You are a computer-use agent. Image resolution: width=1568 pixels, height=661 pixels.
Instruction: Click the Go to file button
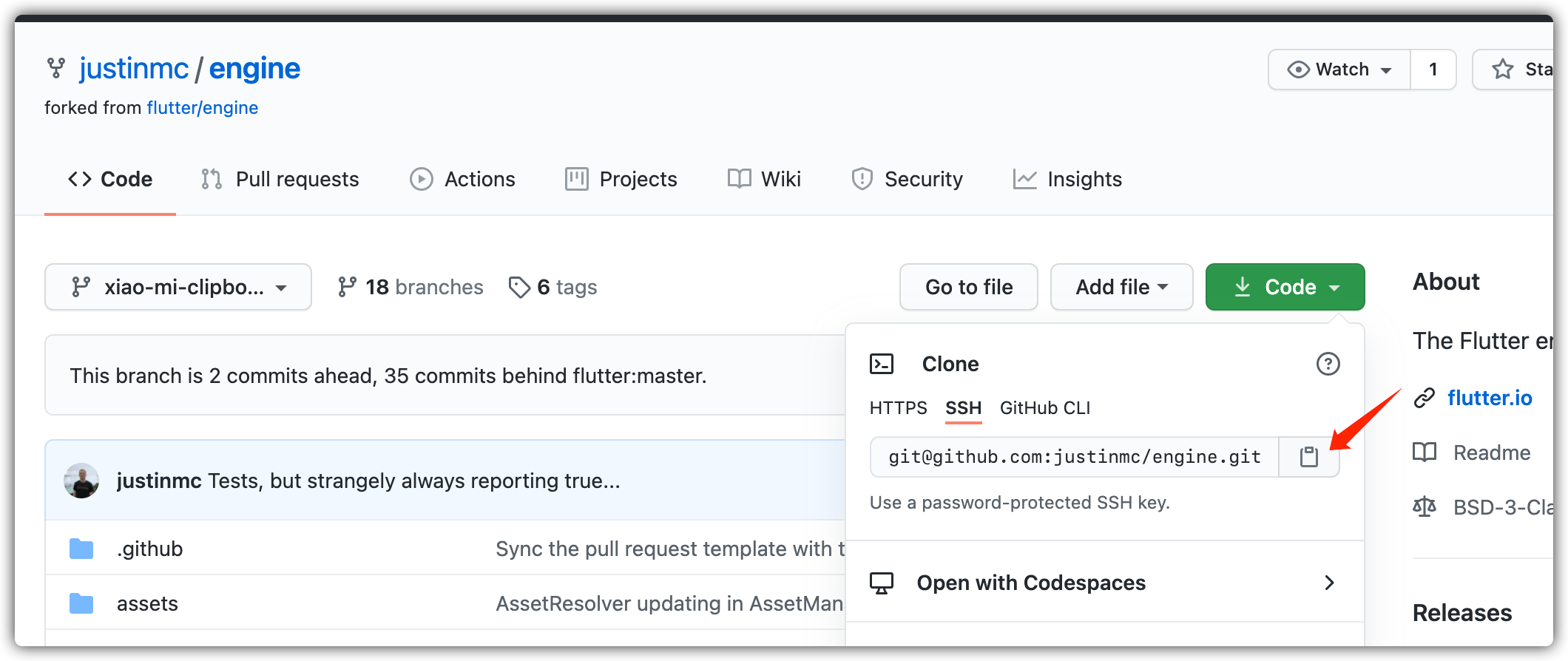(x=968, y=287)
